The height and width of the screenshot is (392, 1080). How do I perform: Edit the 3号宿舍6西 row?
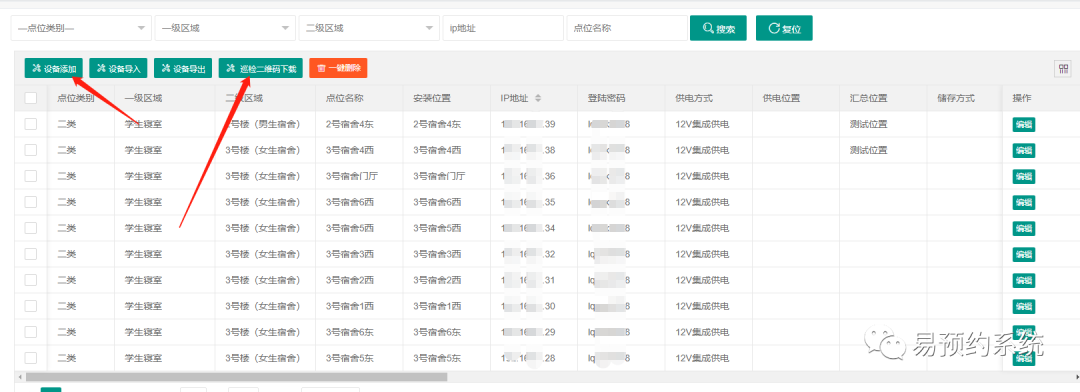point(1024,203)
